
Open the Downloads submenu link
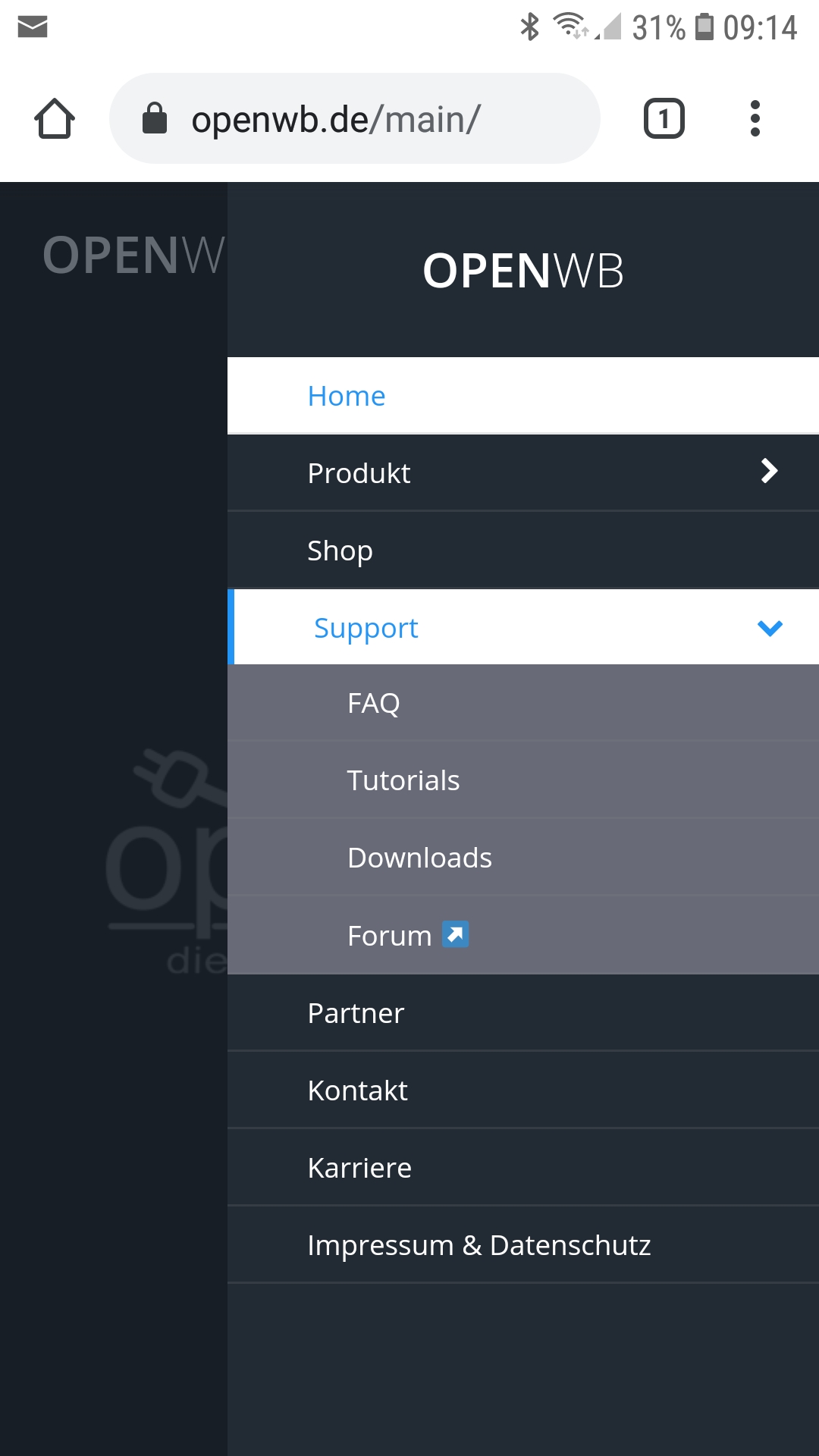click(x=419, y=858)
